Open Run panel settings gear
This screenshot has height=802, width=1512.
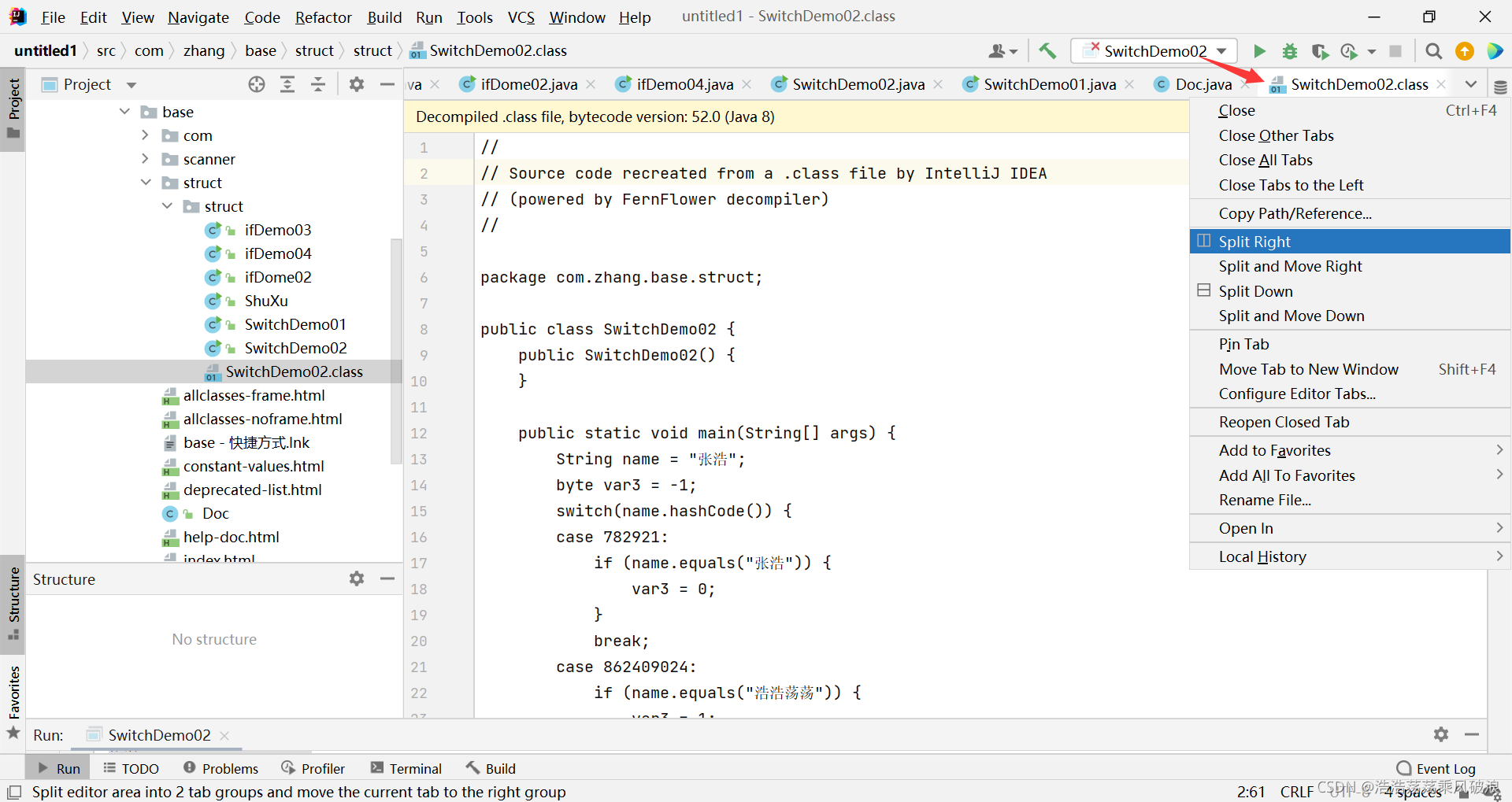(1441, 734)
